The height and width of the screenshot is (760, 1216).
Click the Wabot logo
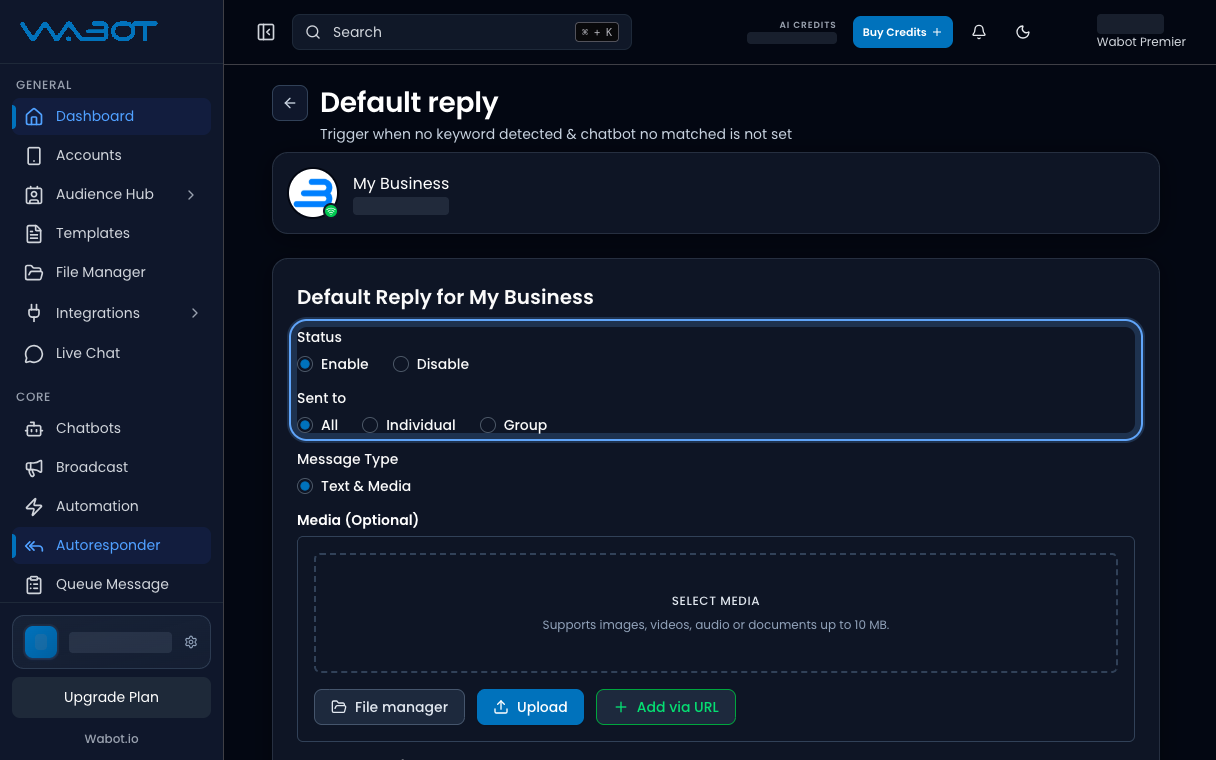click(x=89, y=32)
